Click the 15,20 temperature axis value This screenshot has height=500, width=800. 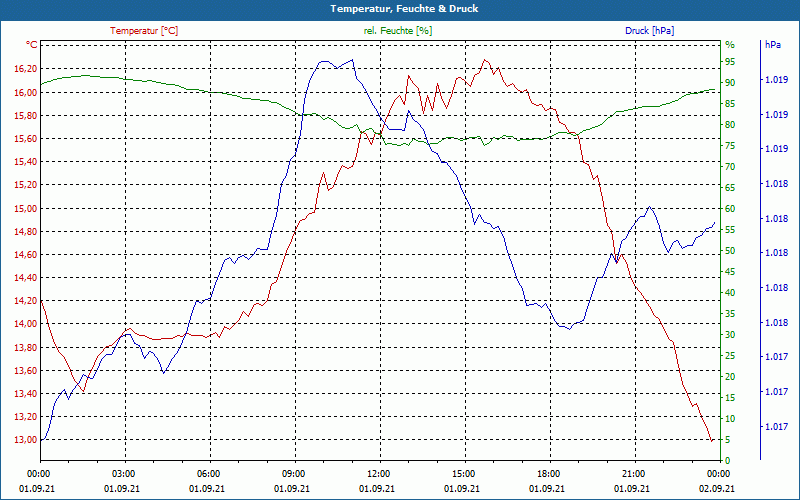tap(26, 185)
